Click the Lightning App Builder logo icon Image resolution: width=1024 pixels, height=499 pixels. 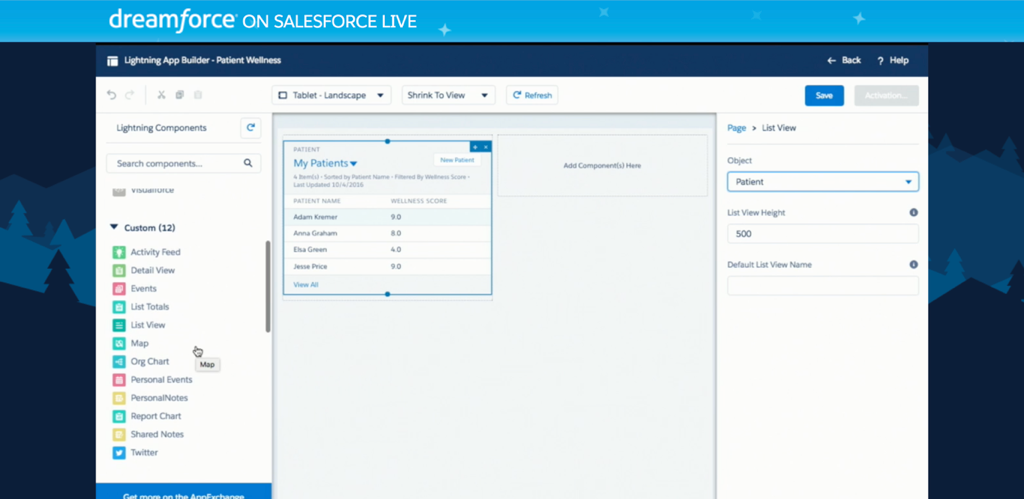pyautogui.click(x=112, y=61)
